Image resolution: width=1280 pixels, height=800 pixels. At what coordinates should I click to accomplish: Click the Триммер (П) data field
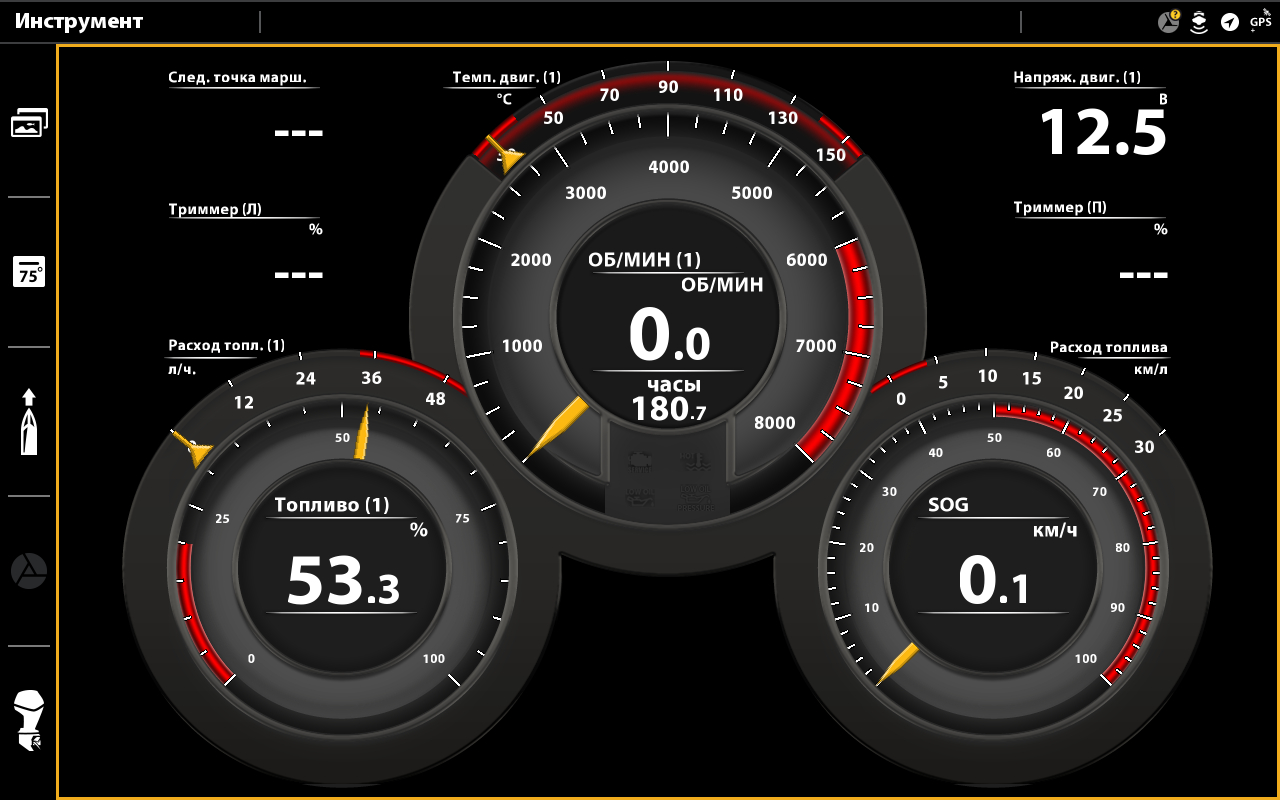1090,245
